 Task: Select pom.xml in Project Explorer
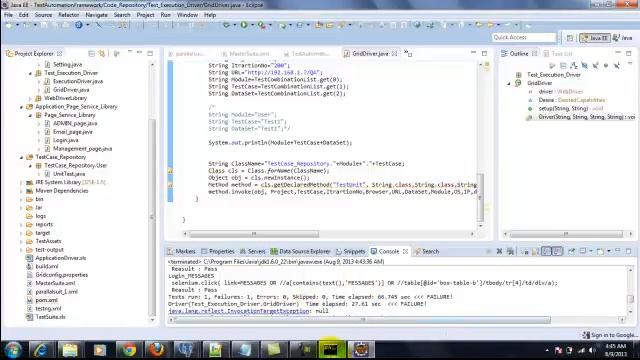[46, 300]
